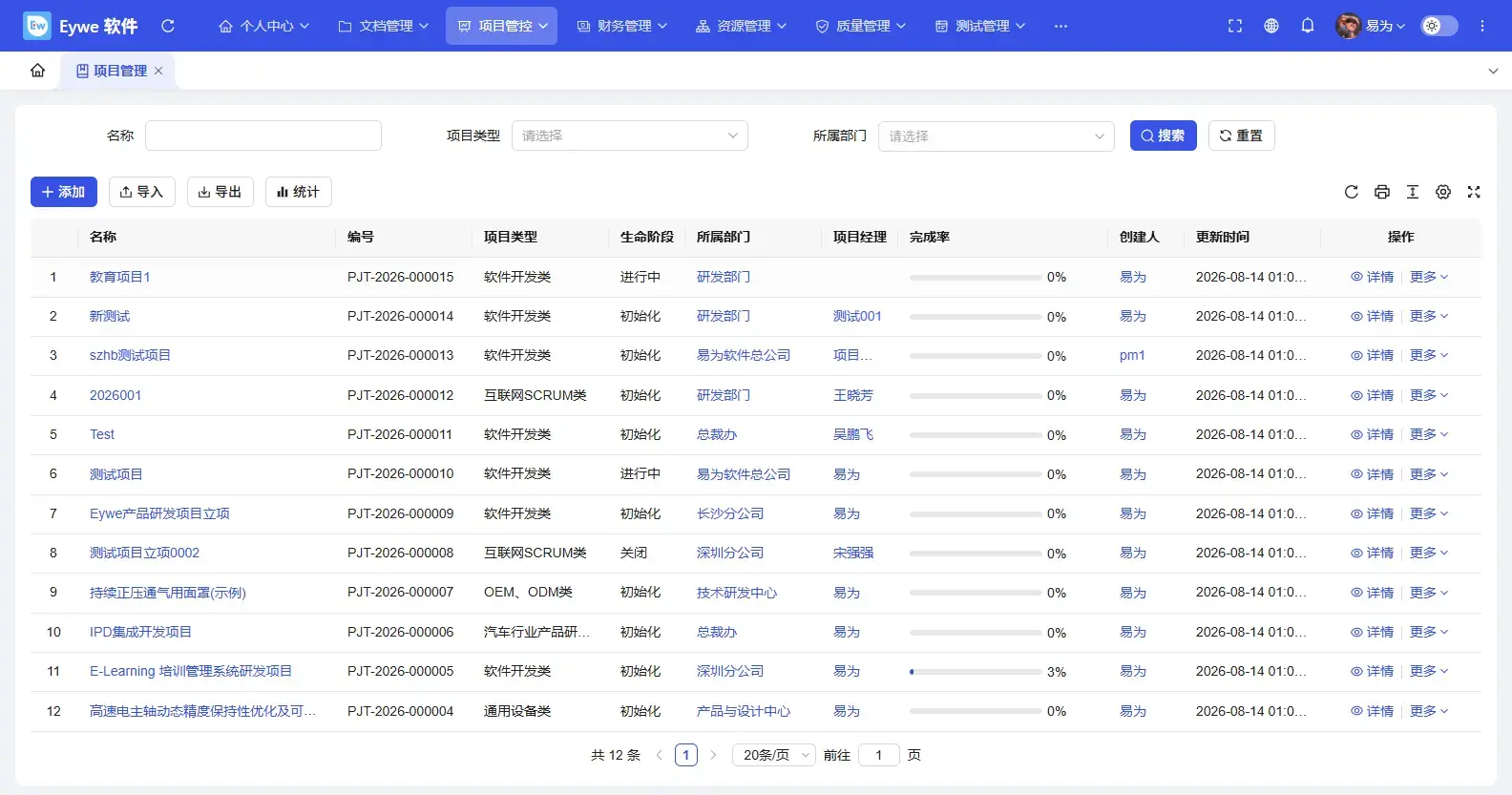Viewport: 1512px width, 795px height.
Task: Click the 添加 button
Action: pos(64,192)
